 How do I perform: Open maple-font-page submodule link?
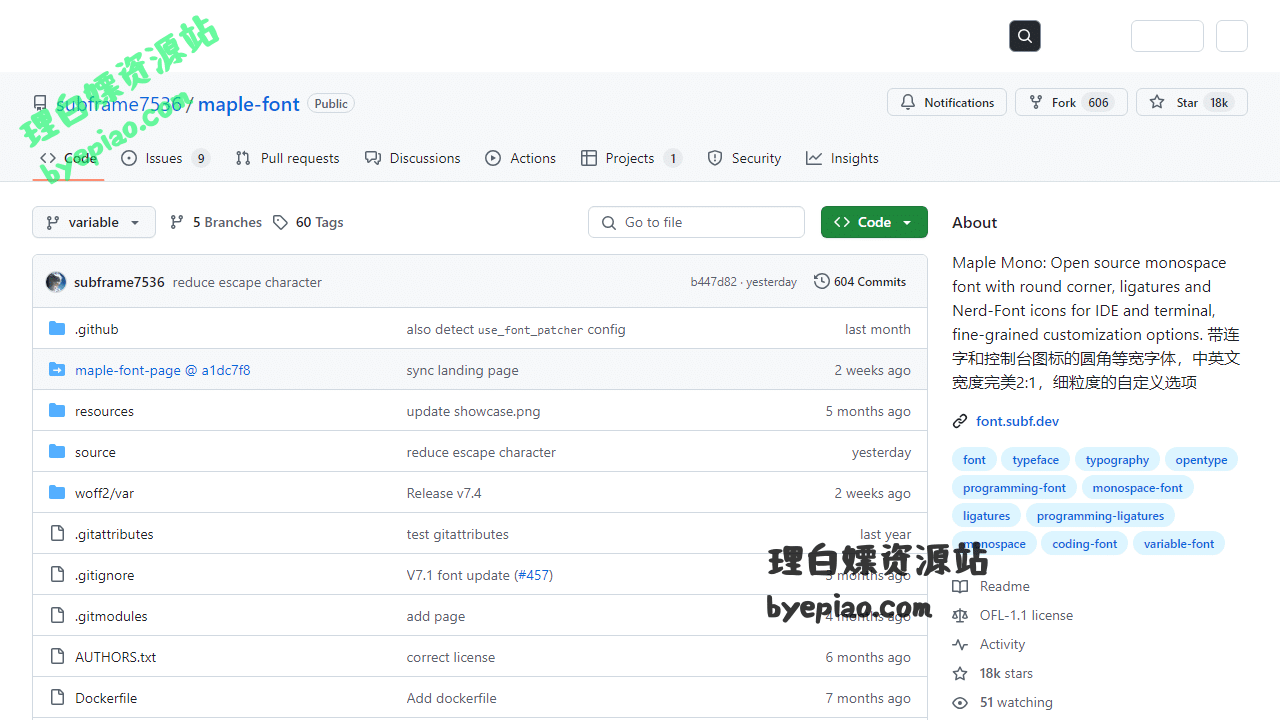(x=163, y=370)
